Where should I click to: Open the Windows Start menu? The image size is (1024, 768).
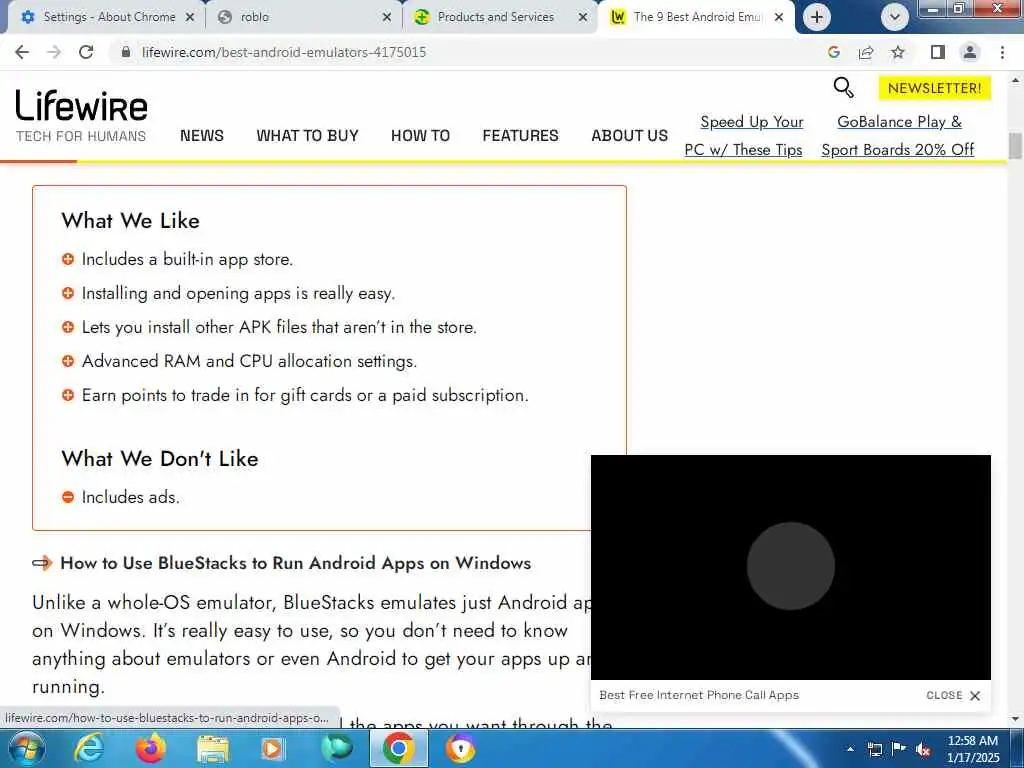pos(26,748)
